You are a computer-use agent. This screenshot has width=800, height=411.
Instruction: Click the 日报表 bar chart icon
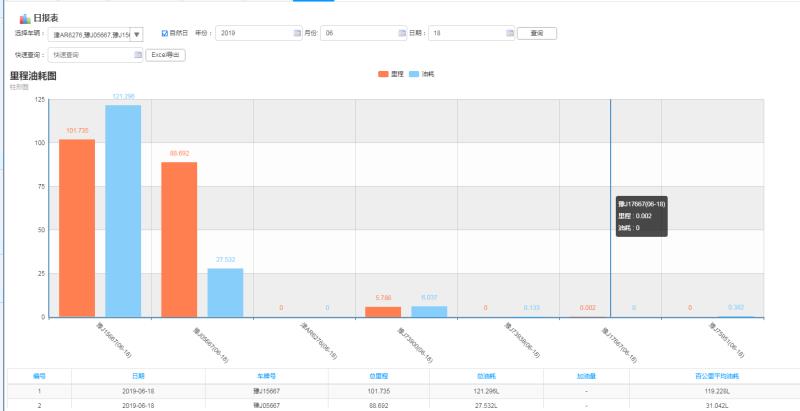tap(25, 18)
